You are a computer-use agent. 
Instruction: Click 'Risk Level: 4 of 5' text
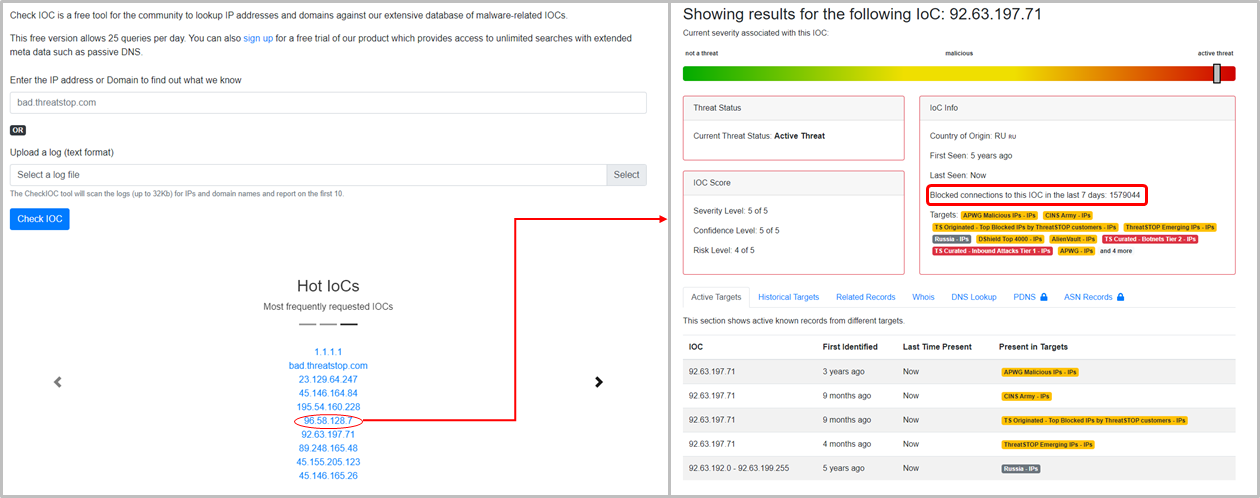click(x=724, y=250)
